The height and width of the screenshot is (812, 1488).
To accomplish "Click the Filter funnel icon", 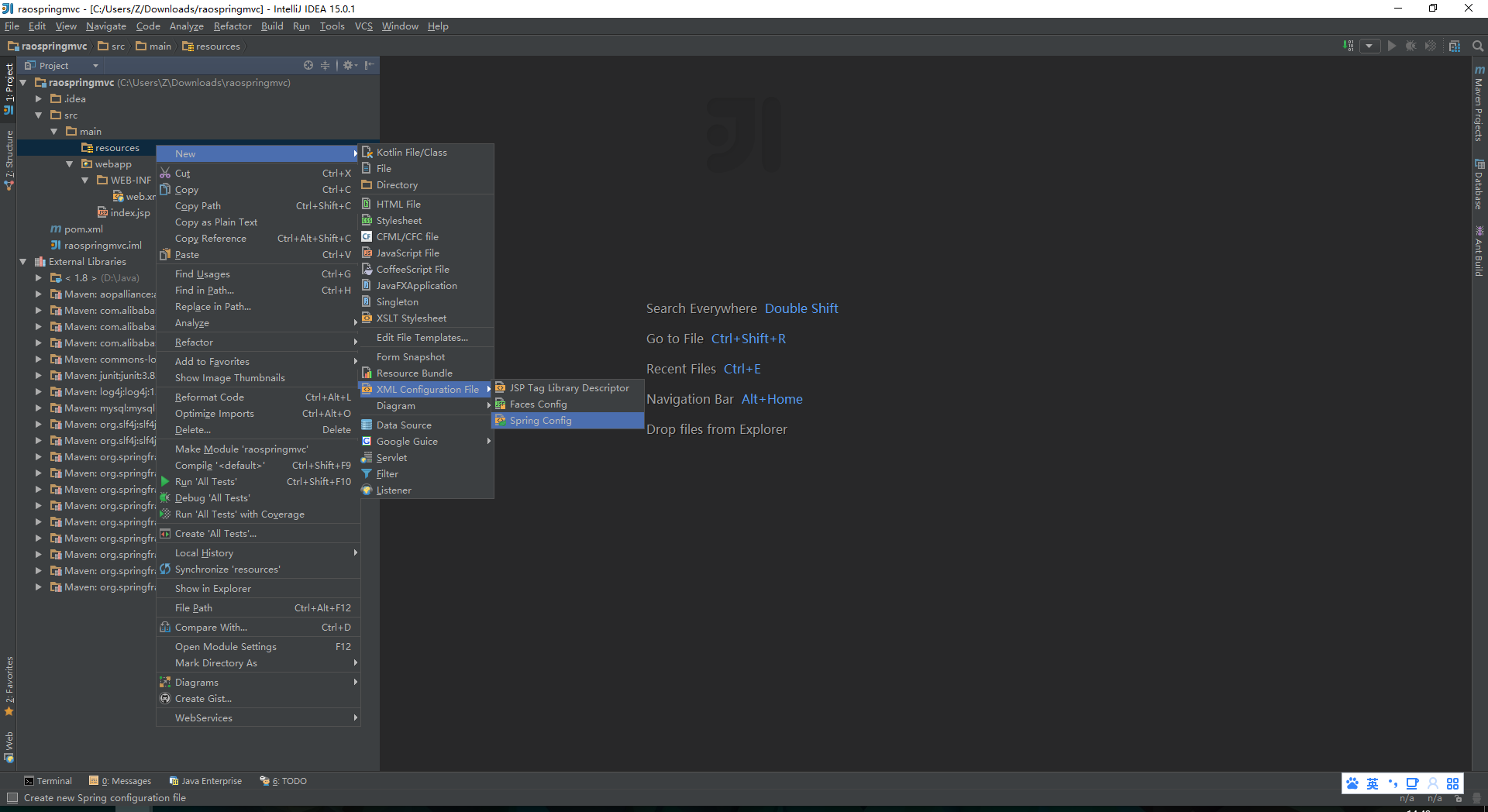I will (x=367, y=474).
